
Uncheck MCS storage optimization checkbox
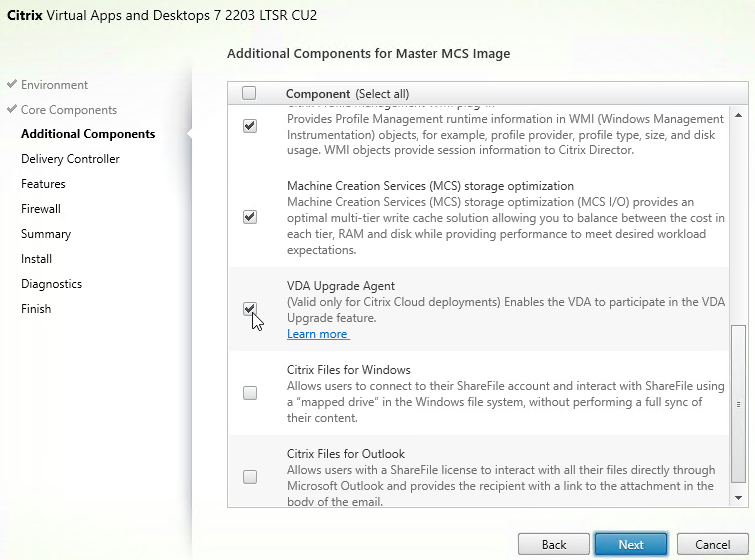pyautogui.click(x=250, y=217)
